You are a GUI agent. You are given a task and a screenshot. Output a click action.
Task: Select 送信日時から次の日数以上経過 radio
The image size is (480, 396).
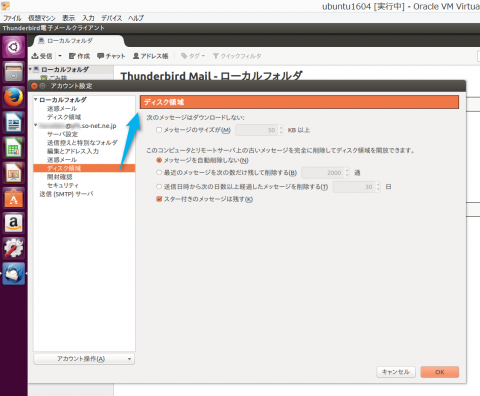(159, 187)
